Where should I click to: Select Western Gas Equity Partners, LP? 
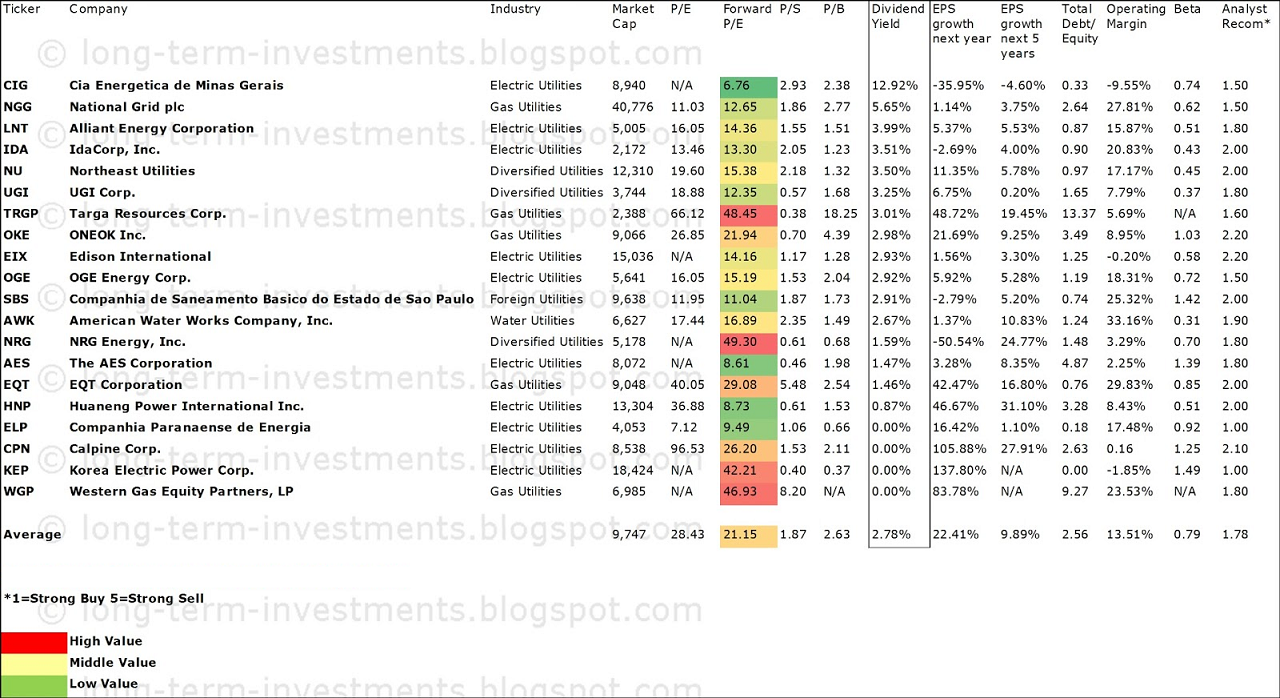[180, 492]
